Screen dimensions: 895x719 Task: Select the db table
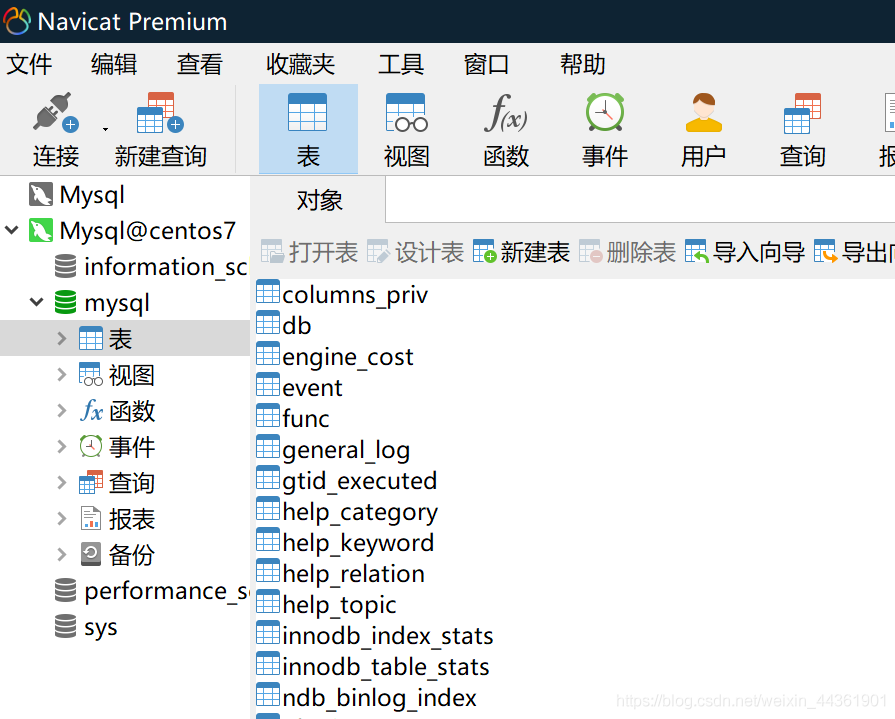284,325
